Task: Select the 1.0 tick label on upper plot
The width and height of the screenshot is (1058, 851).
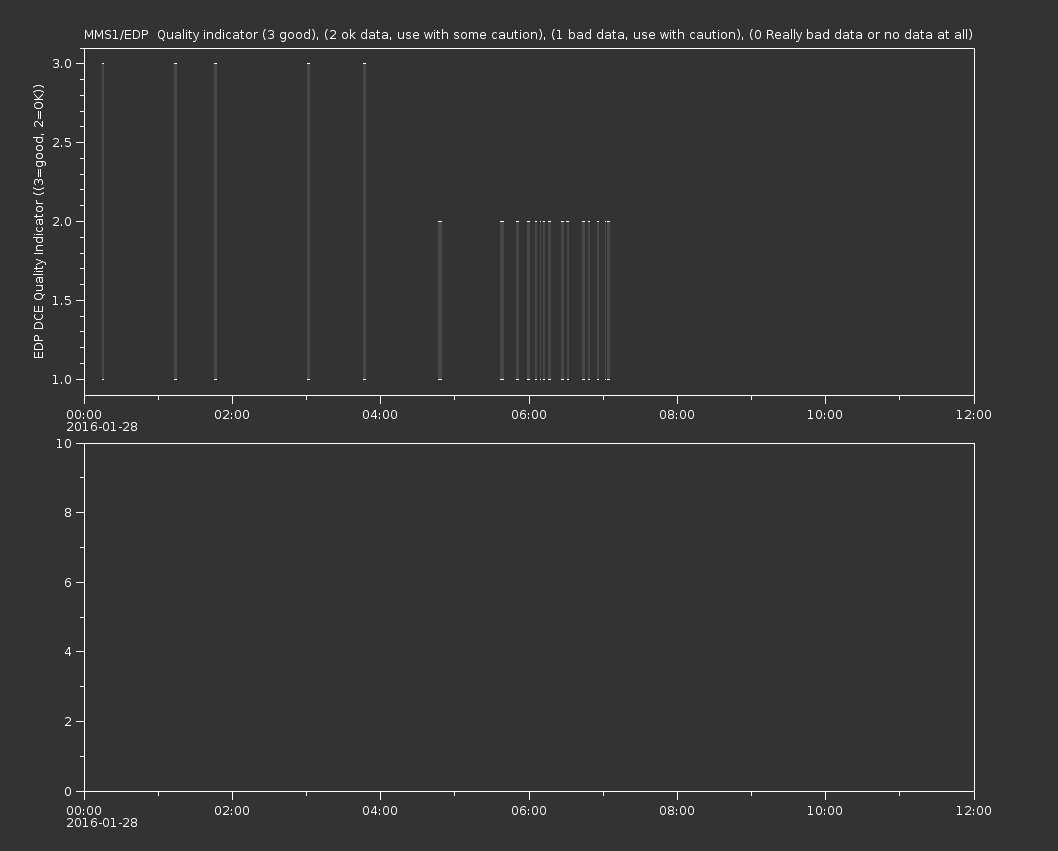Action: [61, 379]
